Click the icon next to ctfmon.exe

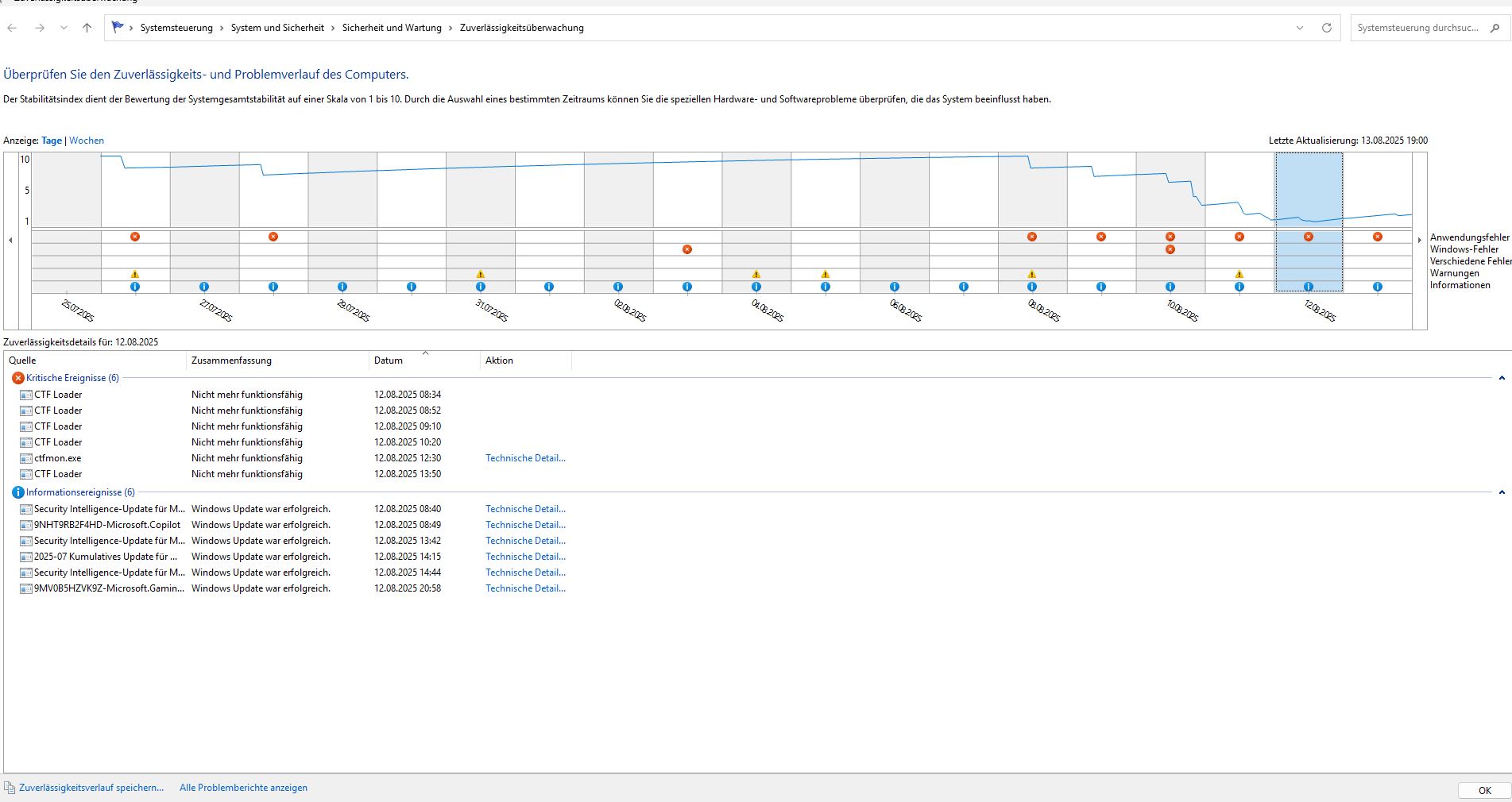click(x=26, y=458)
